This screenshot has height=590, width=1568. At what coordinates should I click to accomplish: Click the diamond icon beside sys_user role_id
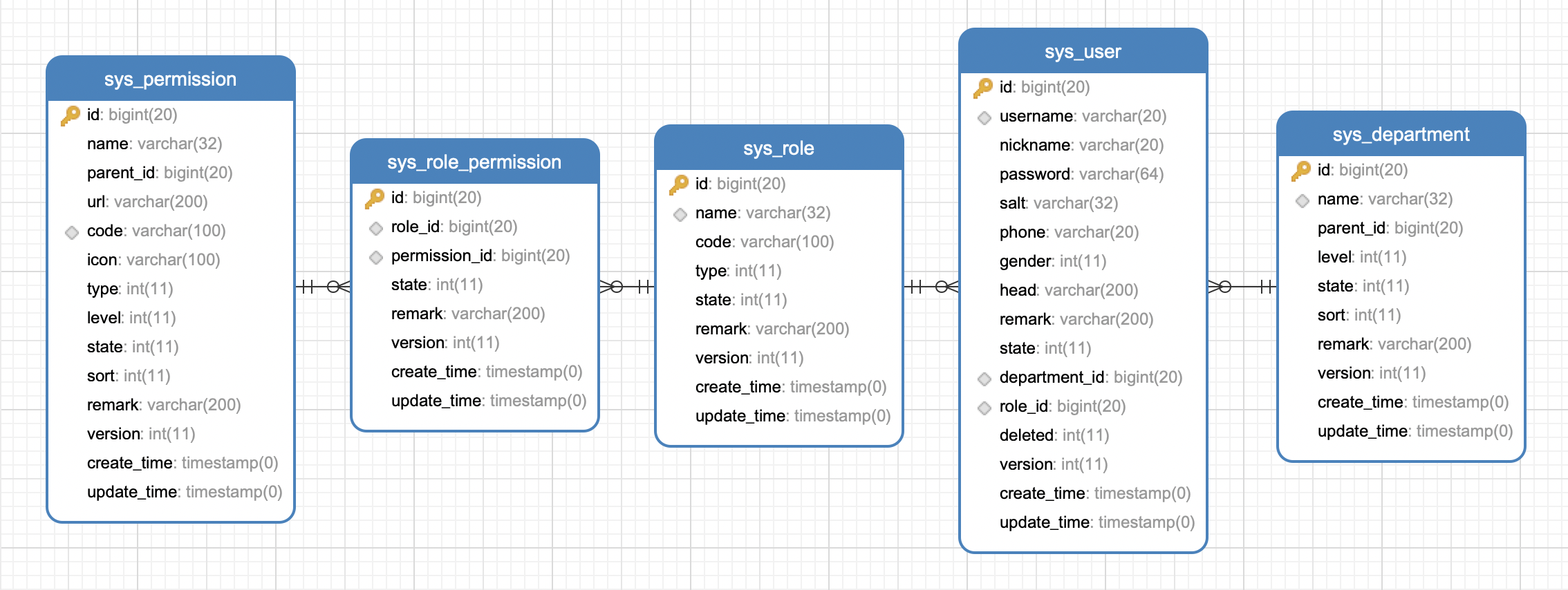[x=984, y=408]
